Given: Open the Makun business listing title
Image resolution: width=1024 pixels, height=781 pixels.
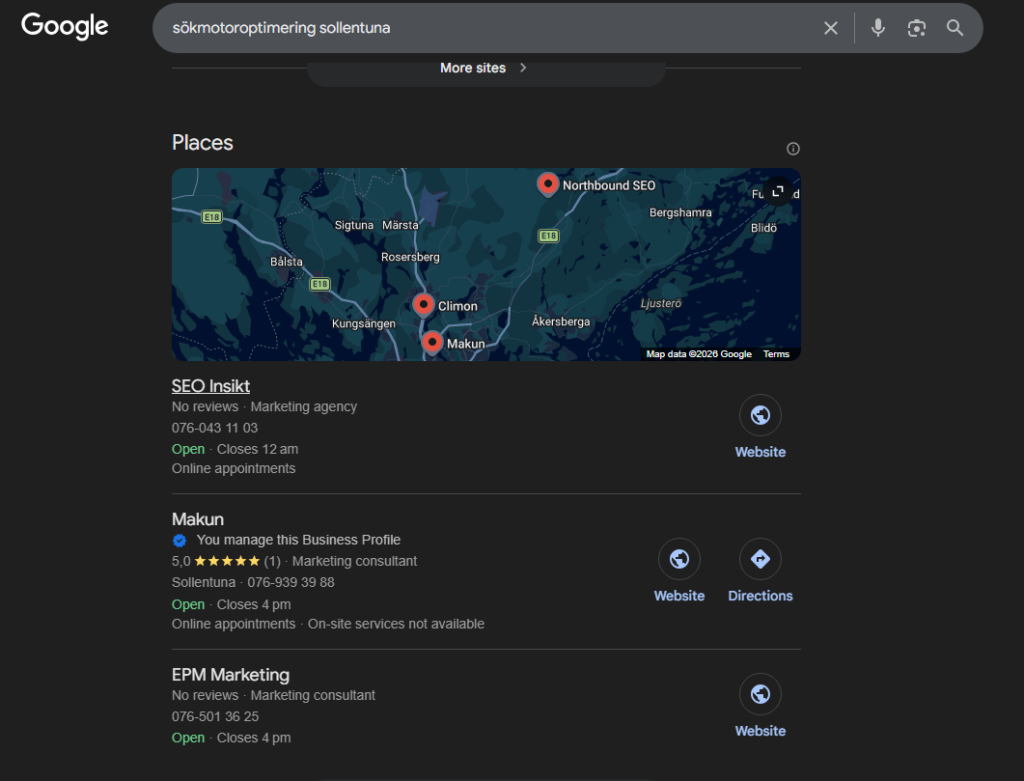Looking at the screenshot, I should pyautogui.click(x=198, y=519).
